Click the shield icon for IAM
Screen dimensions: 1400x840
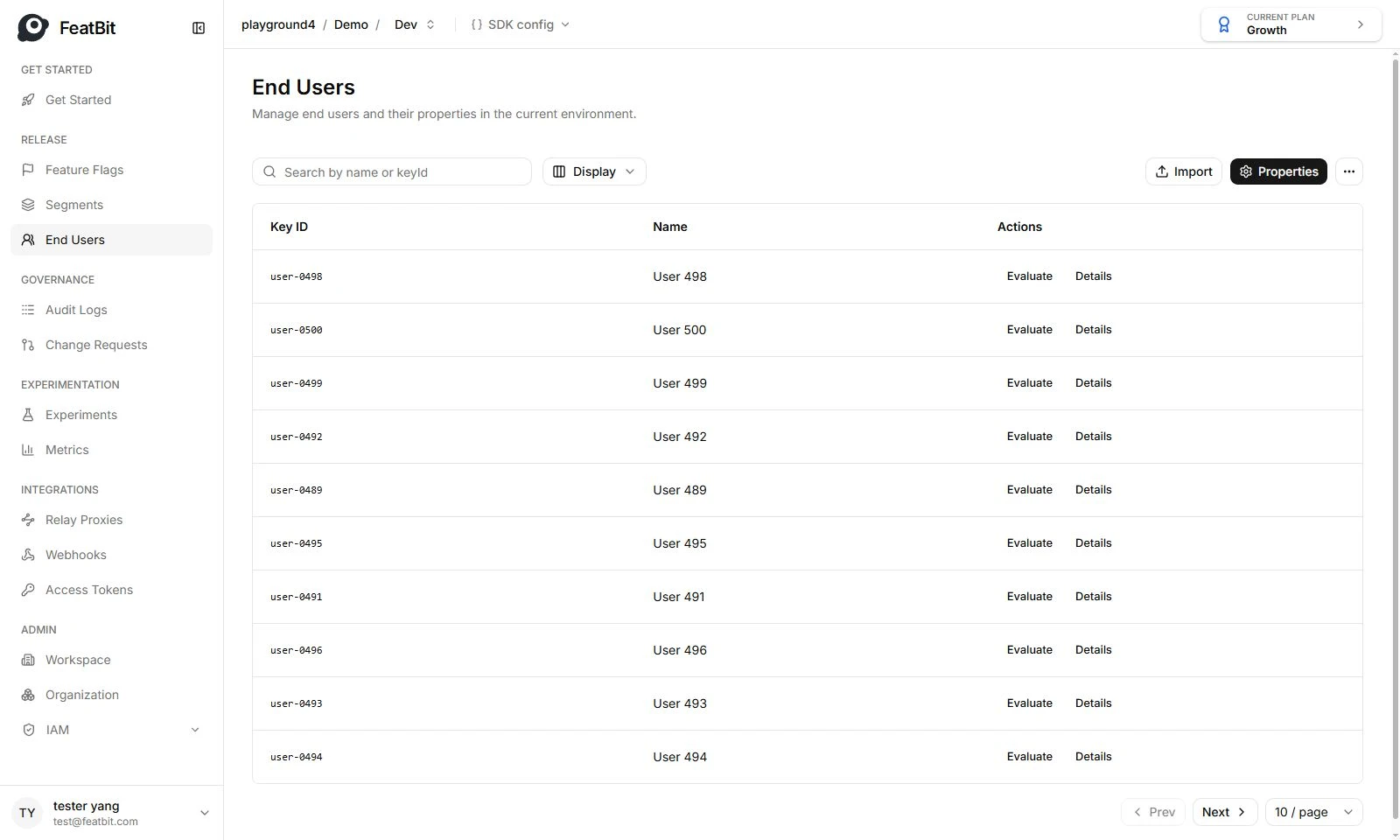point(28,730)
